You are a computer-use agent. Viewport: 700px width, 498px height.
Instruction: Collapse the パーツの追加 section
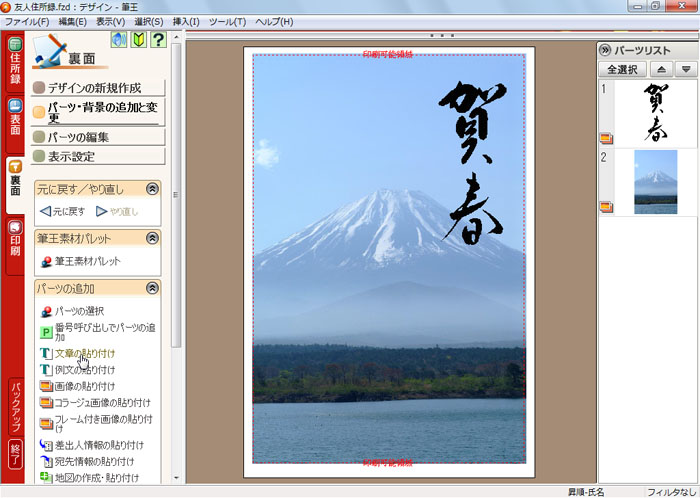(x=152, y=288)
